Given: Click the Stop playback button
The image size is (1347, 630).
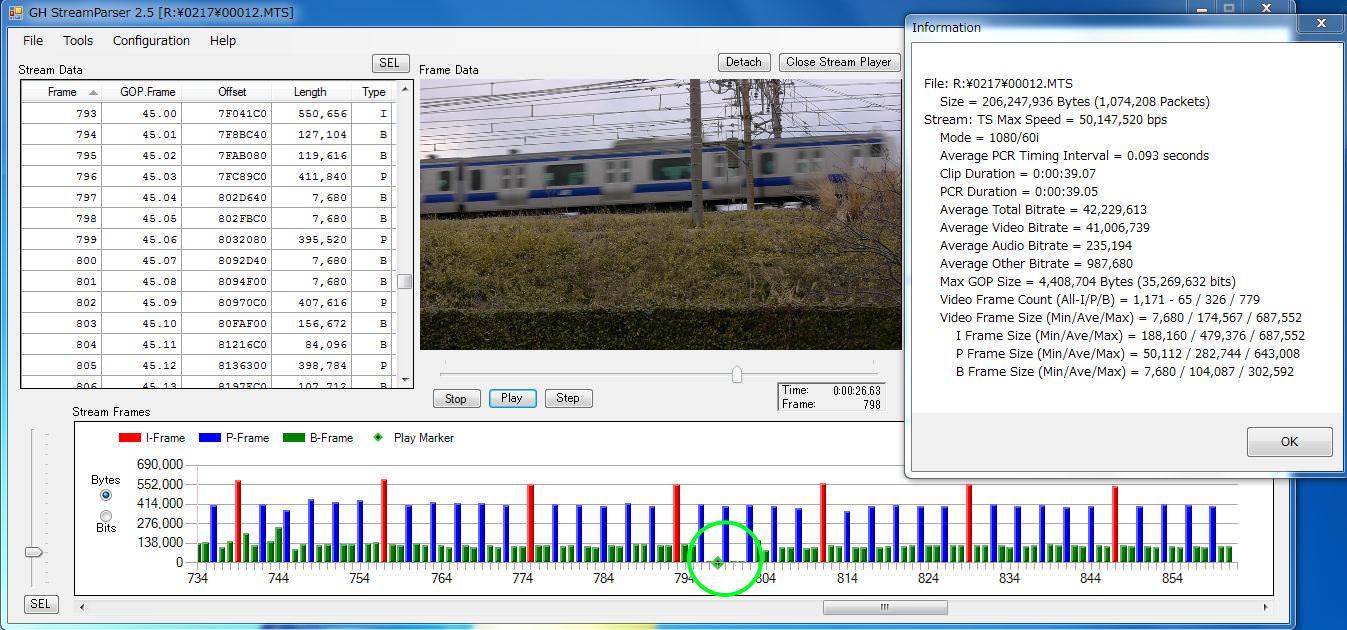Looking at the screenshot, I should click(456, 399).
